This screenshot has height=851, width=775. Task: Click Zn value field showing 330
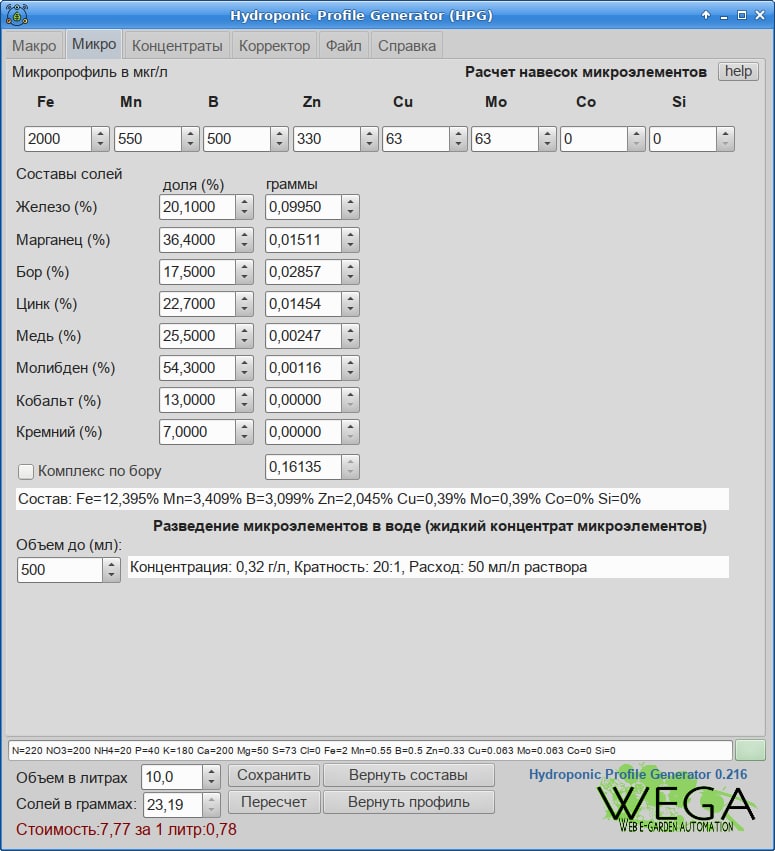(x=327, y=139)
